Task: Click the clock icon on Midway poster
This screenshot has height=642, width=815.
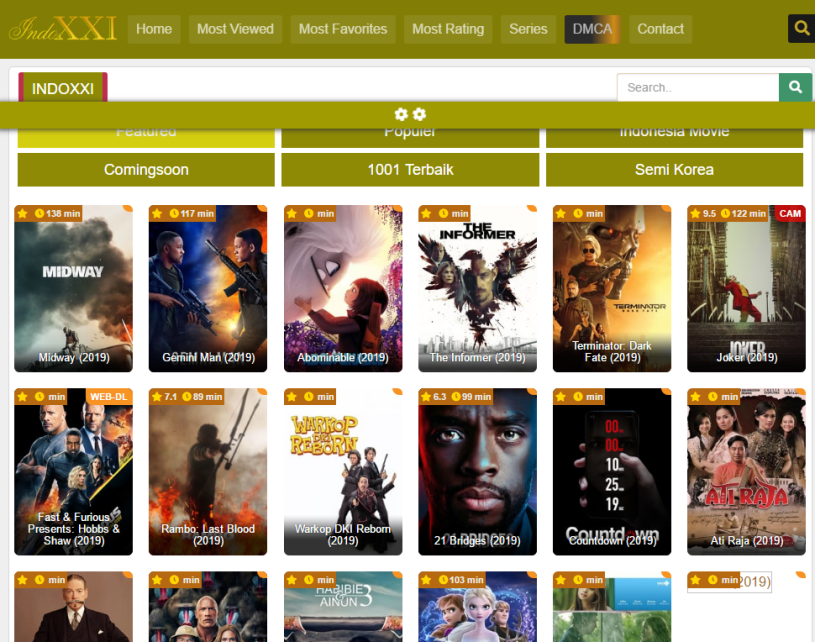Action: (40, 213)
